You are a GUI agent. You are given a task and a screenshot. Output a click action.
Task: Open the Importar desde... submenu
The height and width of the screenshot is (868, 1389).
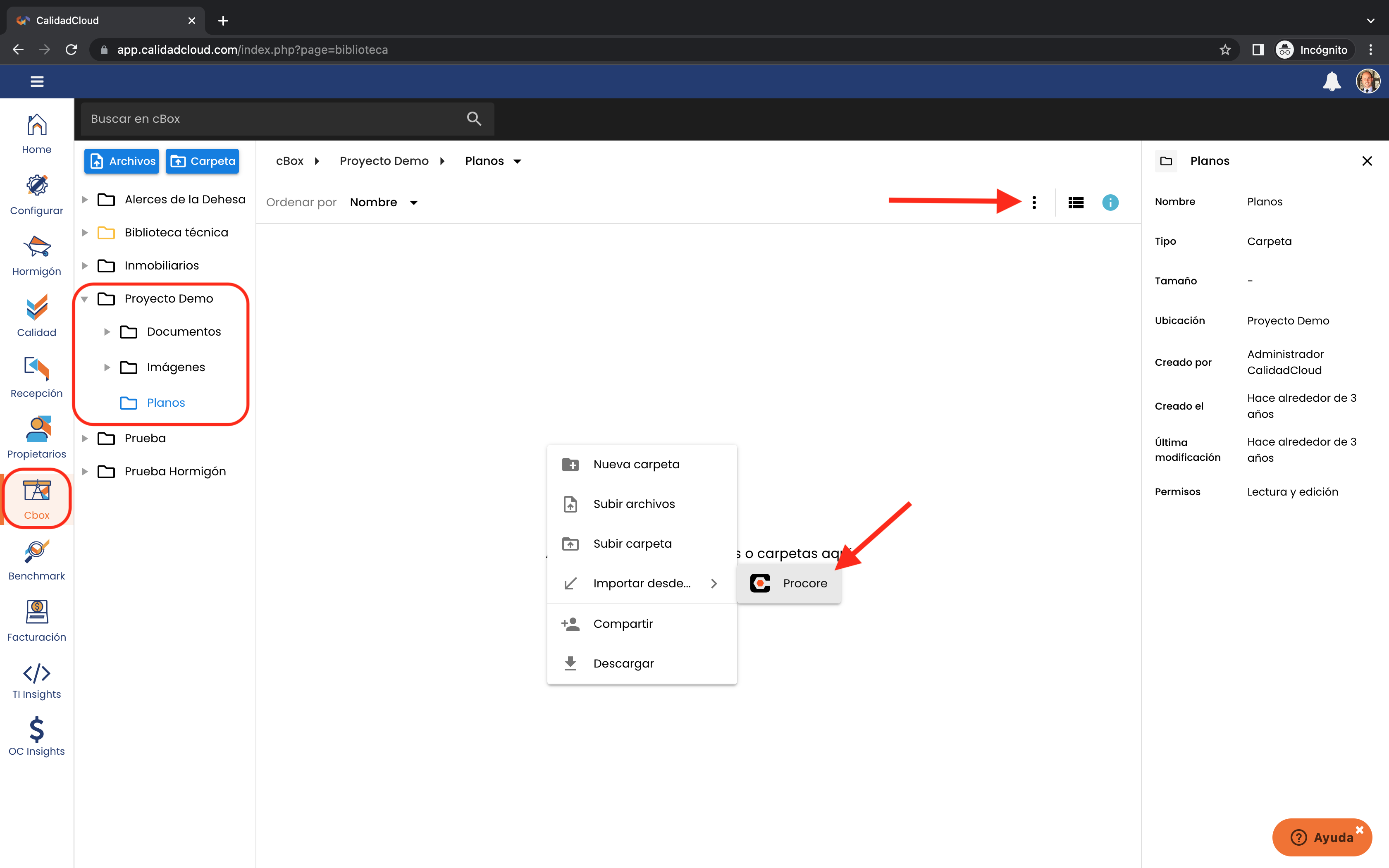click(x=642, y=583)
